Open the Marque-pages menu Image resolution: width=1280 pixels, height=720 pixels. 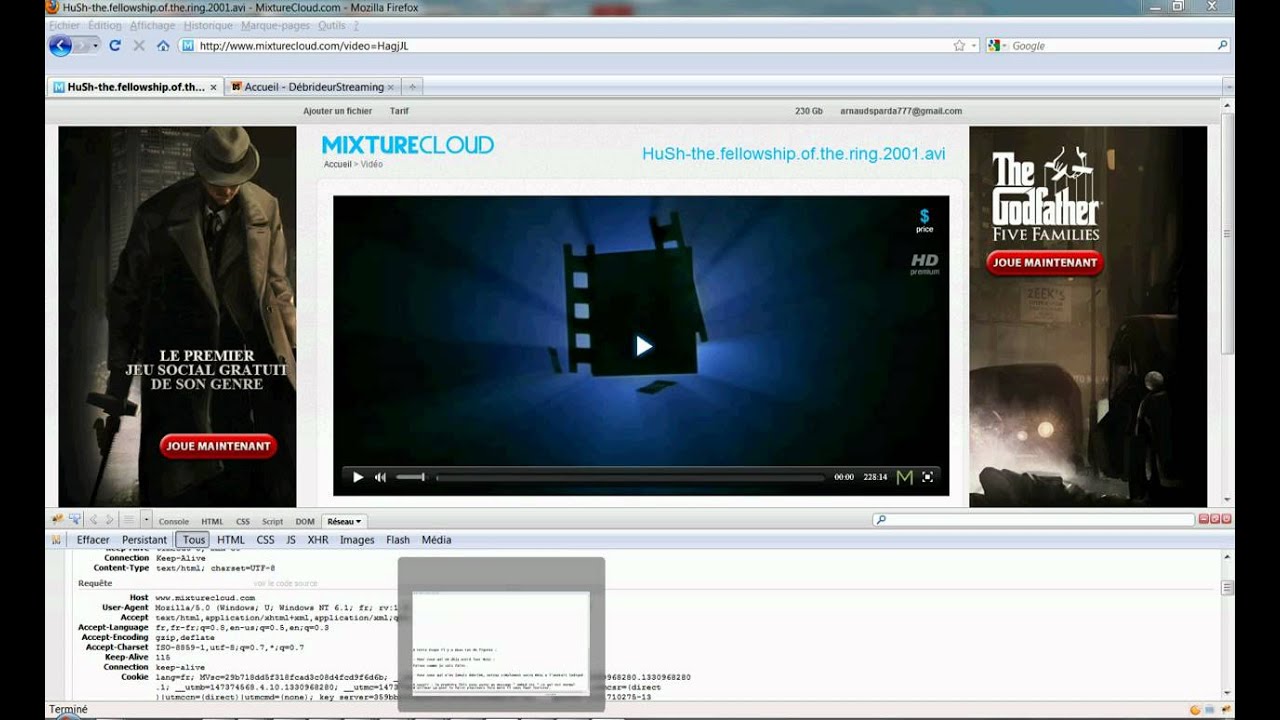277,25
